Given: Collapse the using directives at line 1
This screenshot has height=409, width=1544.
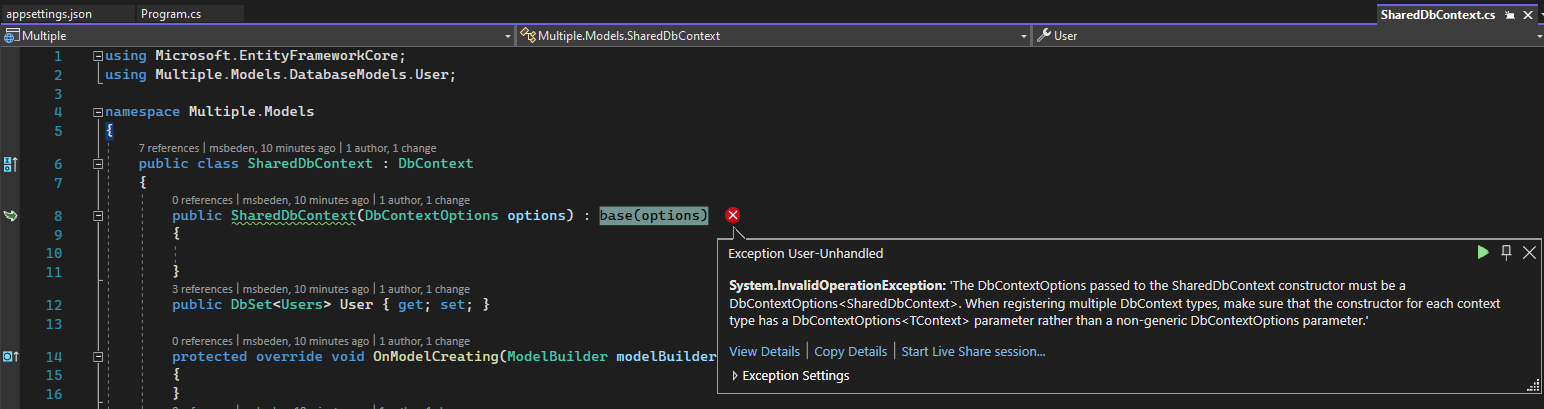Looking at the screenshot, I should [x=97, y=56].
